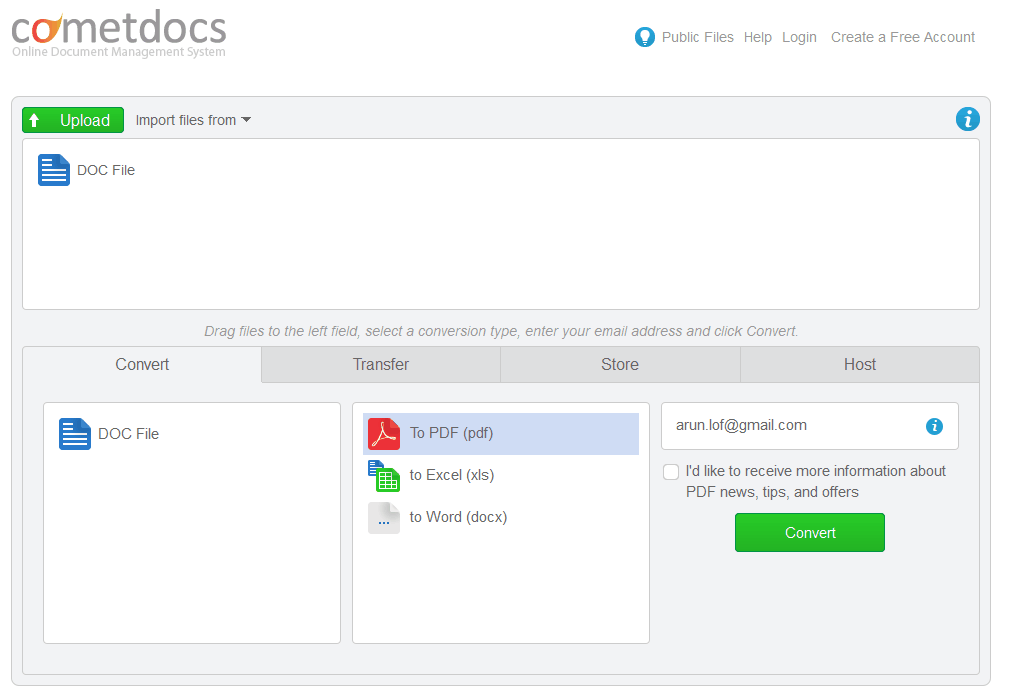Click the gray Word document icon

[384, 518]
